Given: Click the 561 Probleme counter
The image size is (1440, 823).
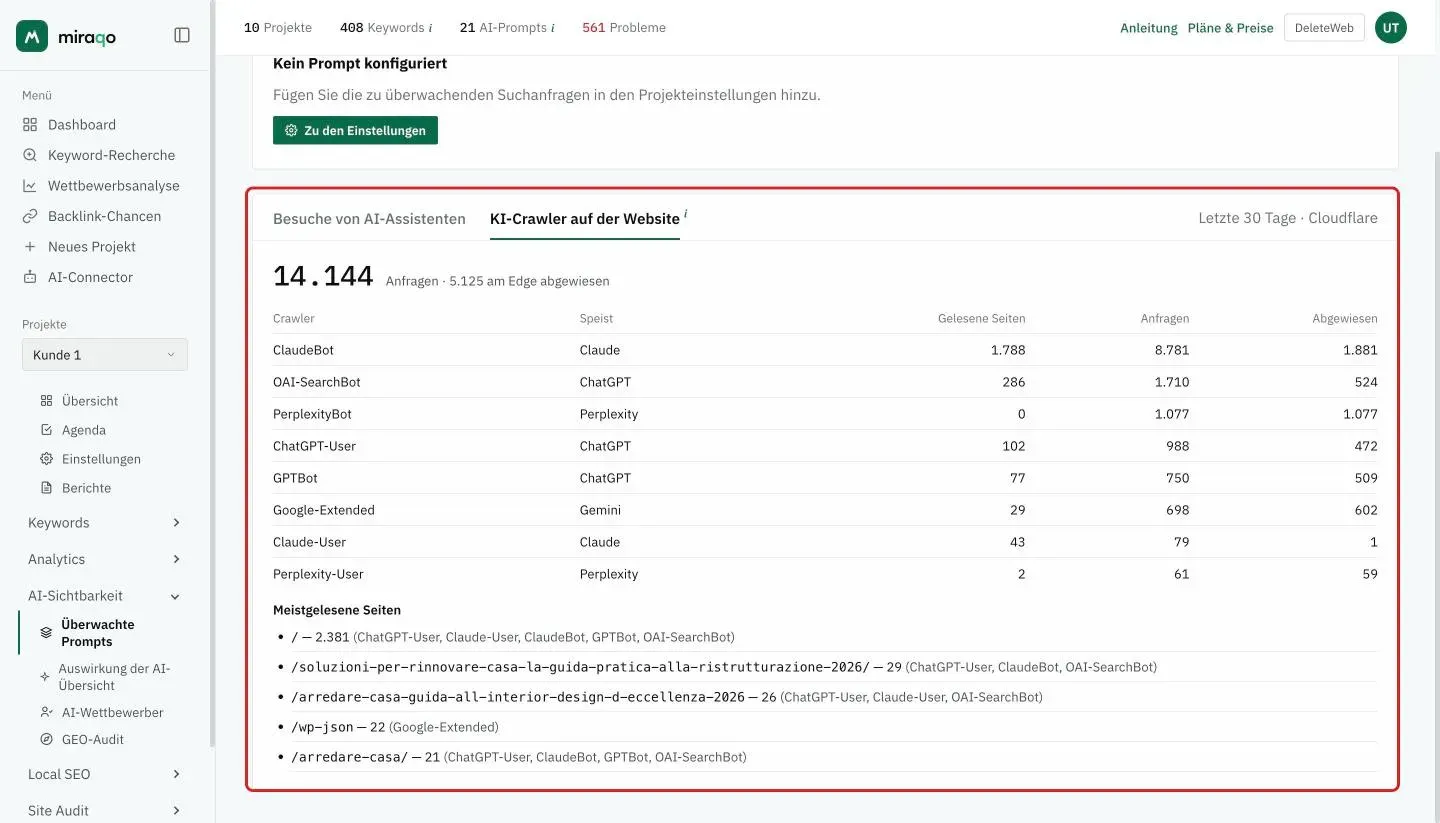Looking at the screenshot, I should click(624, 28).
